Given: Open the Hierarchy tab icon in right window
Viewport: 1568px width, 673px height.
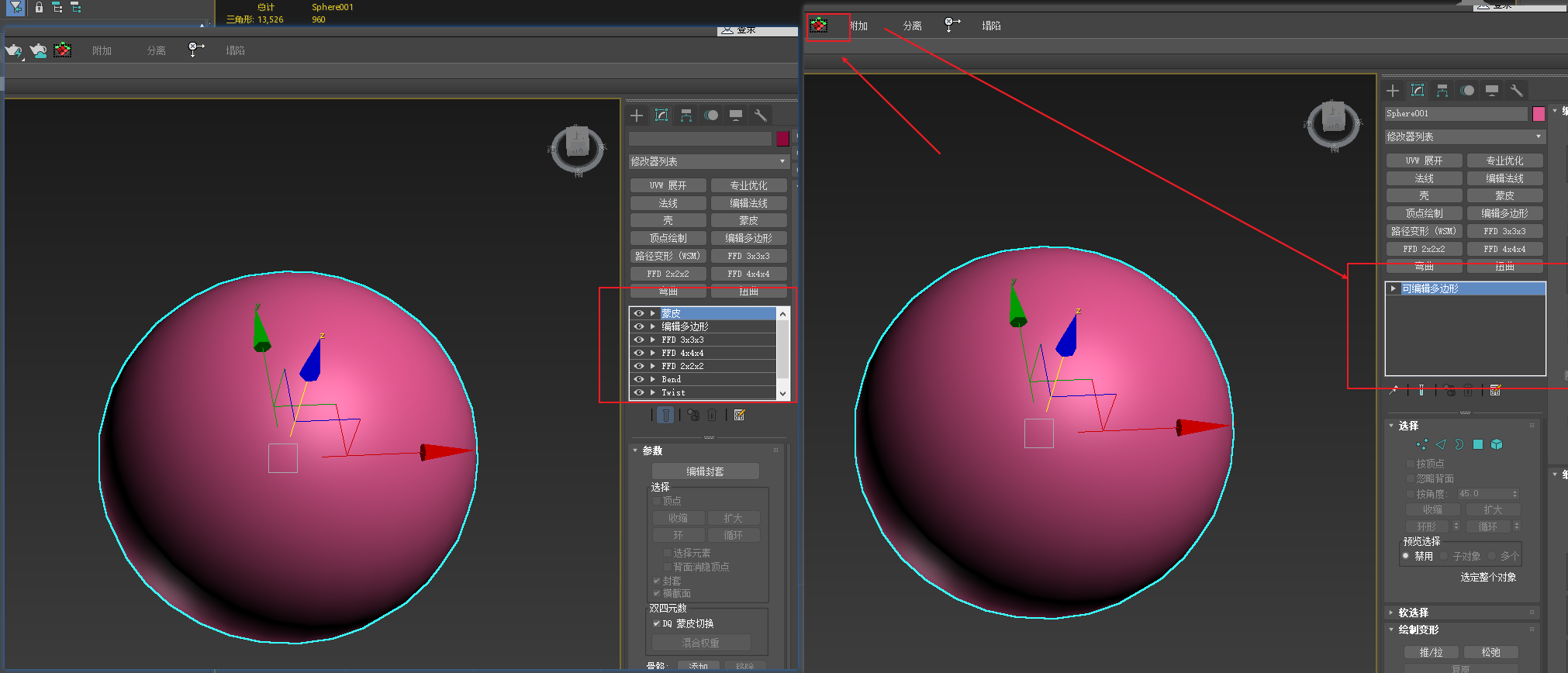Looking at the screenshot, I should click(x=1442, y=91).
